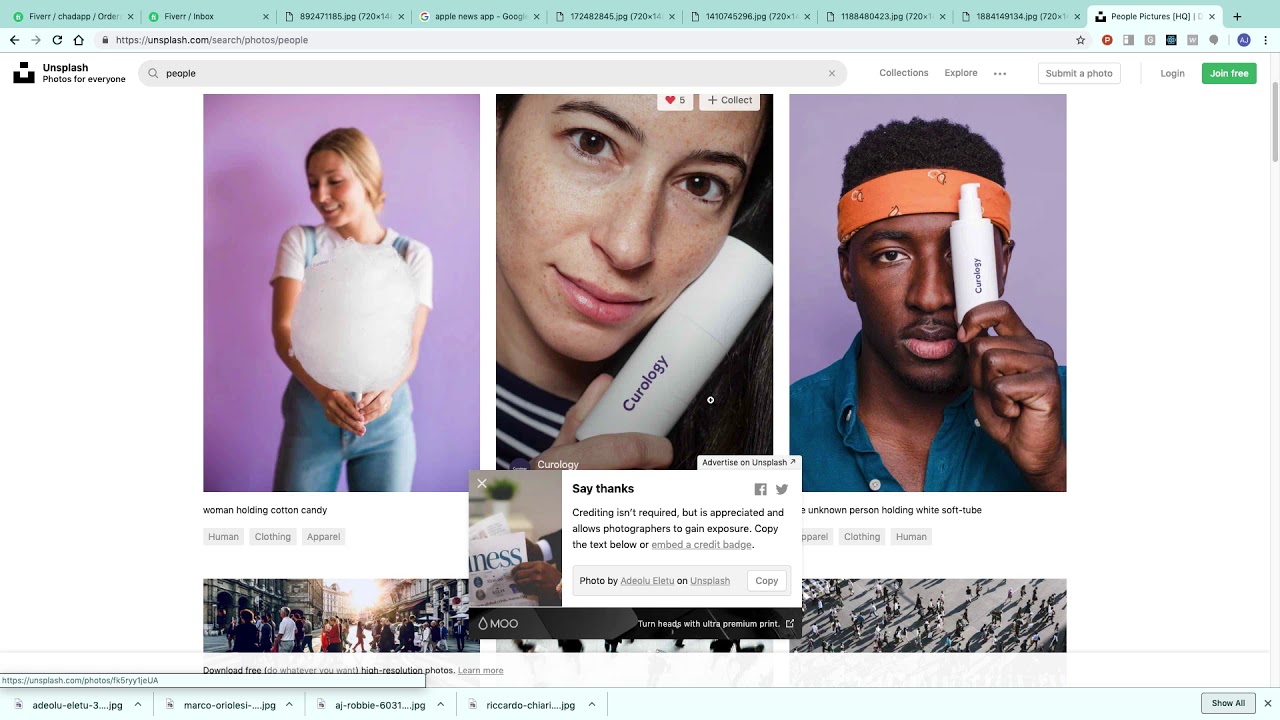Image resolution: width=1280 pixels, height=720 pixels.
Task: Click Advertise on Unsplash link
Action: pos(749,463)
